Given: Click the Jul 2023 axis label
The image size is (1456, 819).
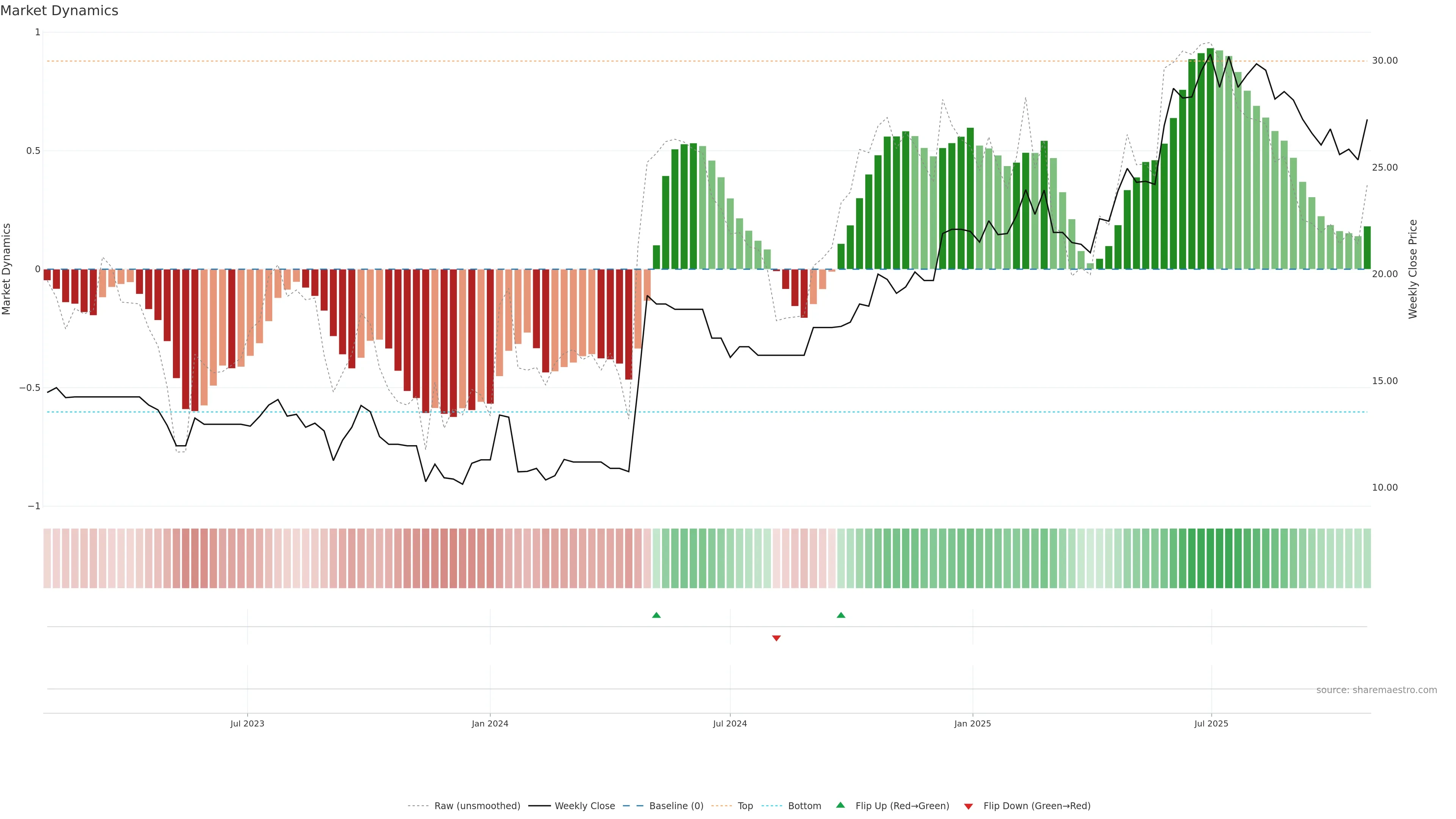Looking at the screenshot, I should click(247, 723).
